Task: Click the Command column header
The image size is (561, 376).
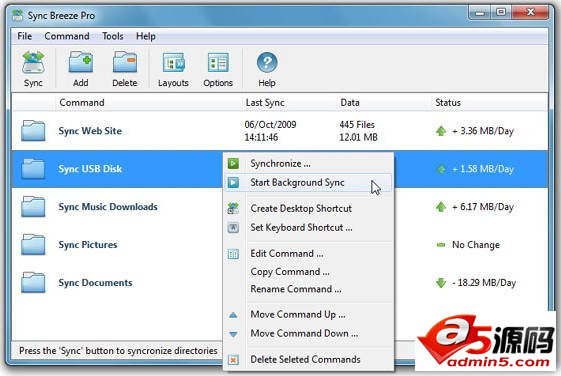Action: point(82,103)
